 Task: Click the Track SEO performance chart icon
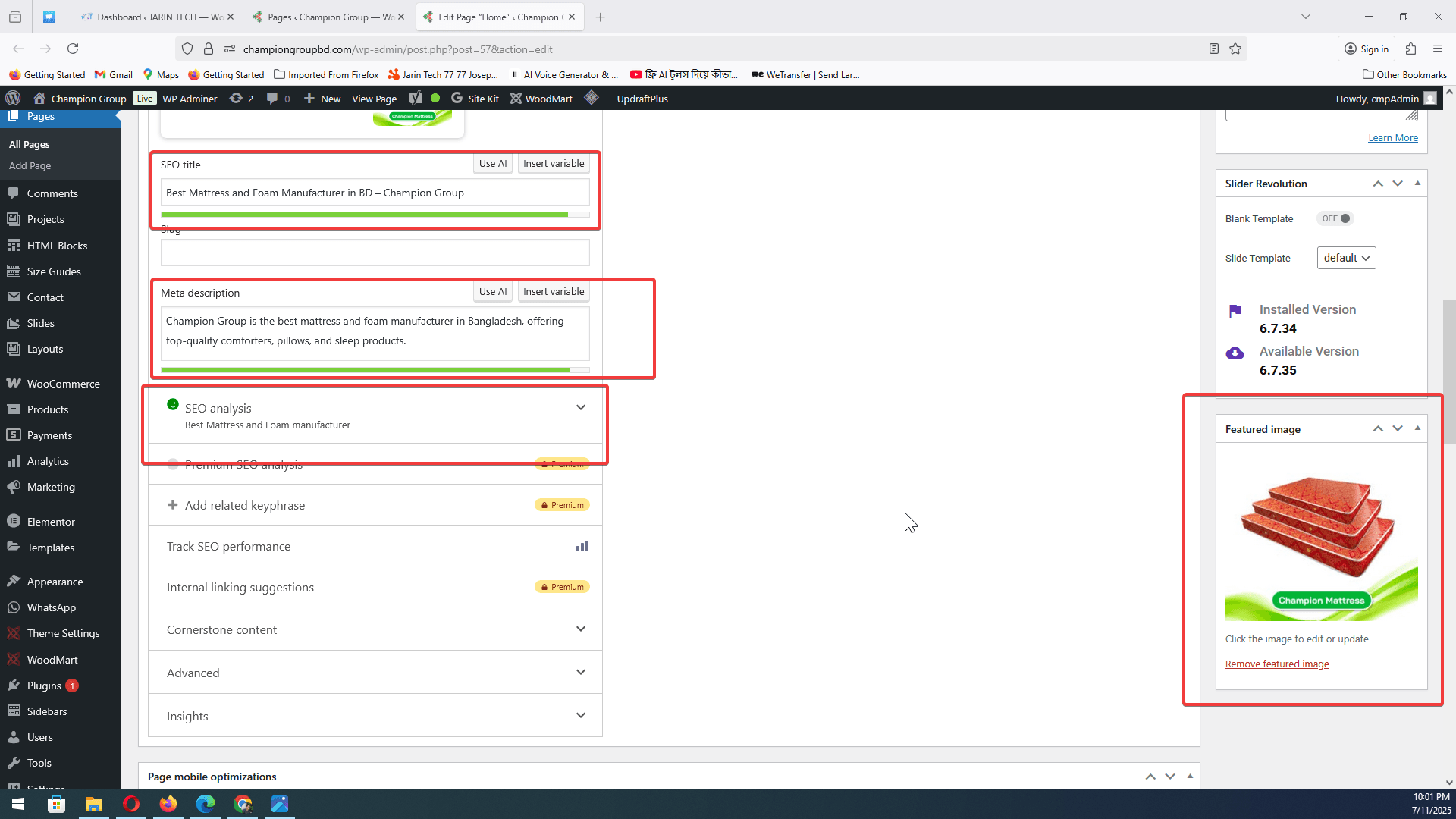pos(582,546)
